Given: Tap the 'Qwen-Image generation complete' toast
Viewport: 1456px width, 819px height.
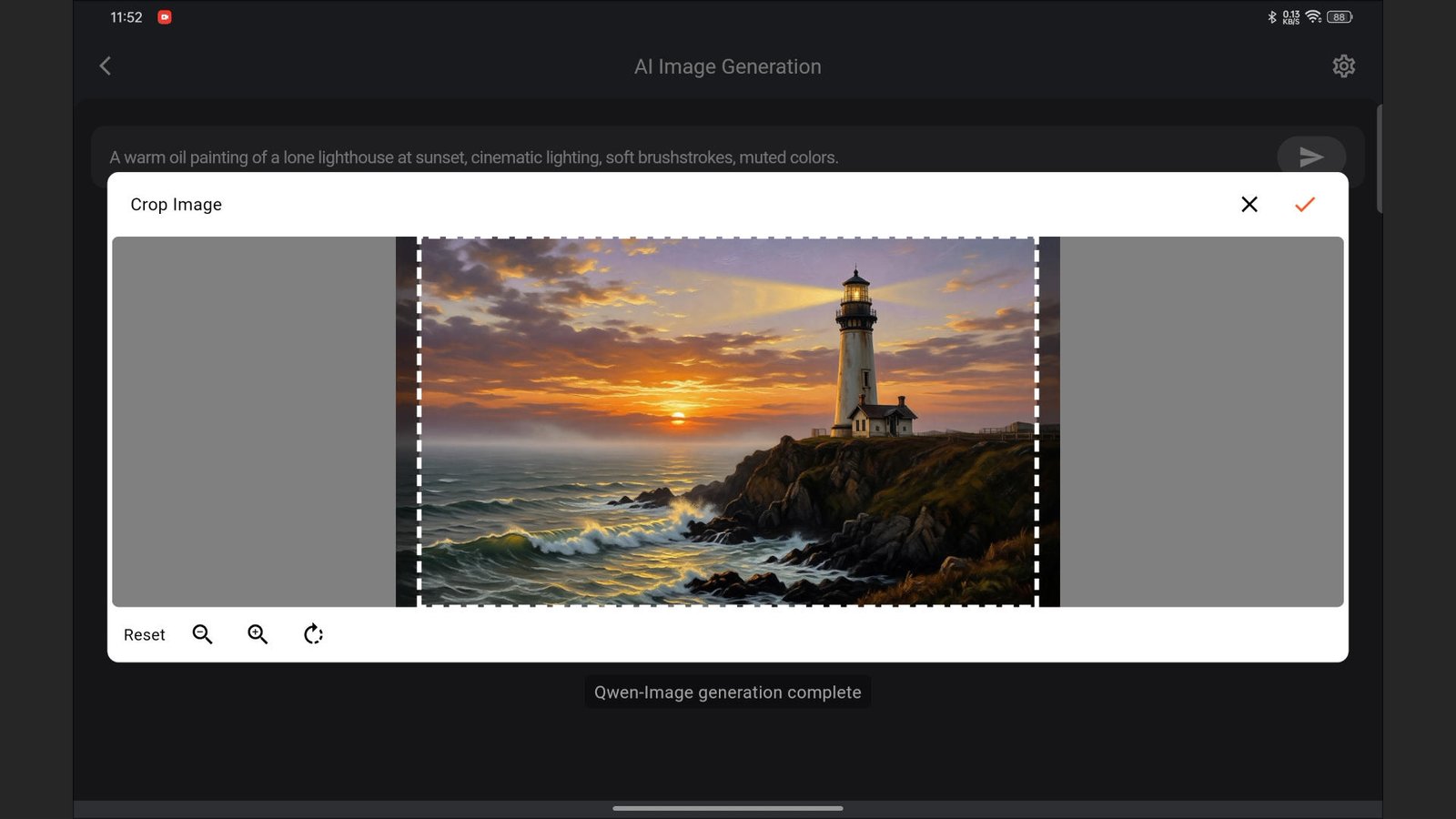Looking at the screenshot, I should (727, 693).
